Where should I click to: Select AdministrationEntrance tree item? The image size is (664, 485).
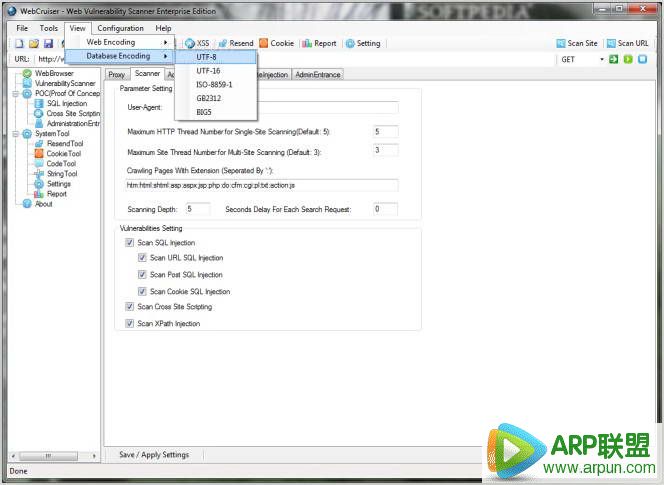(73, 124)
